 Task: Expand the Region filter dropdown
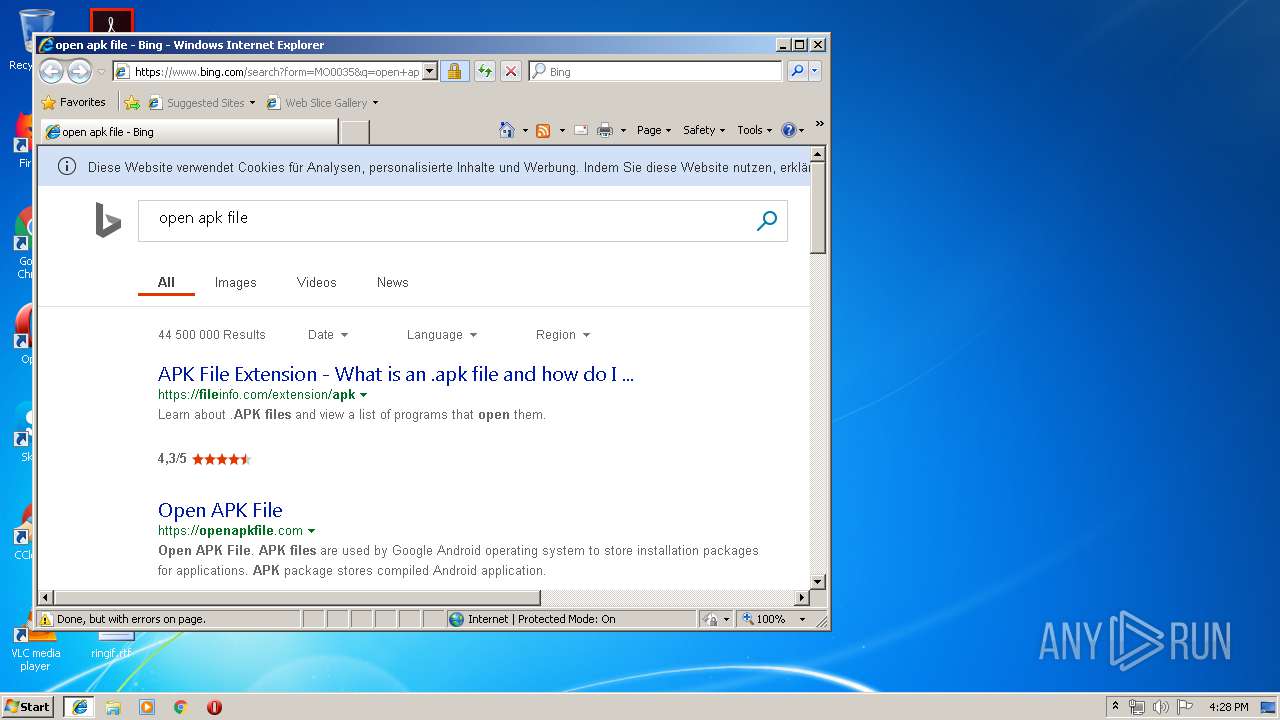click(563, 335)
